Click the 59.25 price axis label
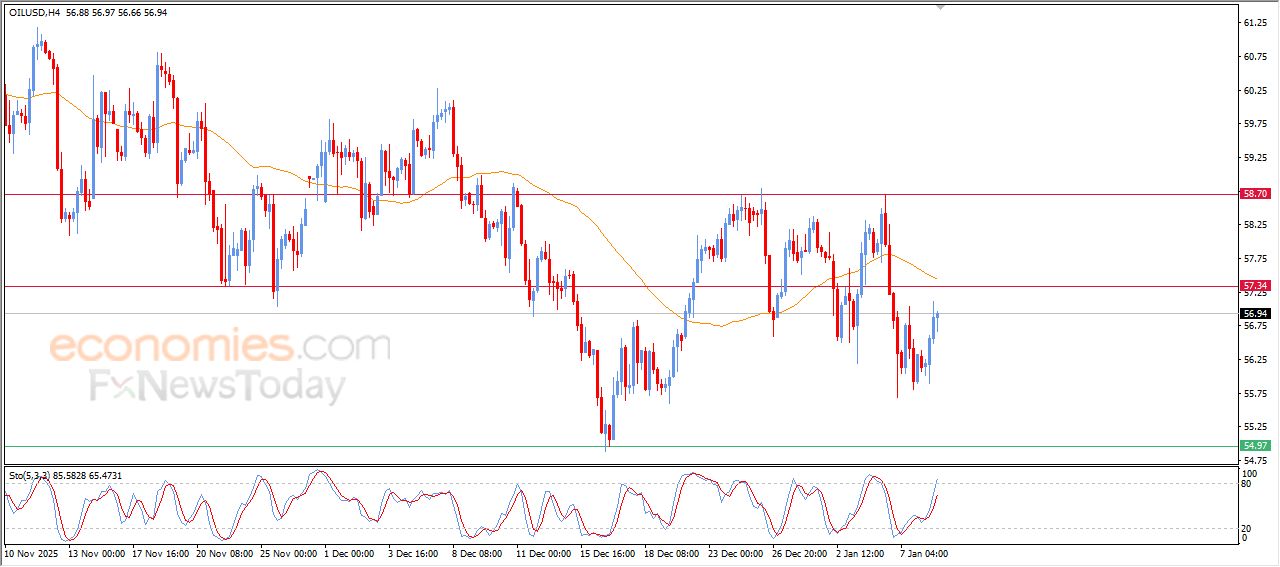 pos(1253,158)
